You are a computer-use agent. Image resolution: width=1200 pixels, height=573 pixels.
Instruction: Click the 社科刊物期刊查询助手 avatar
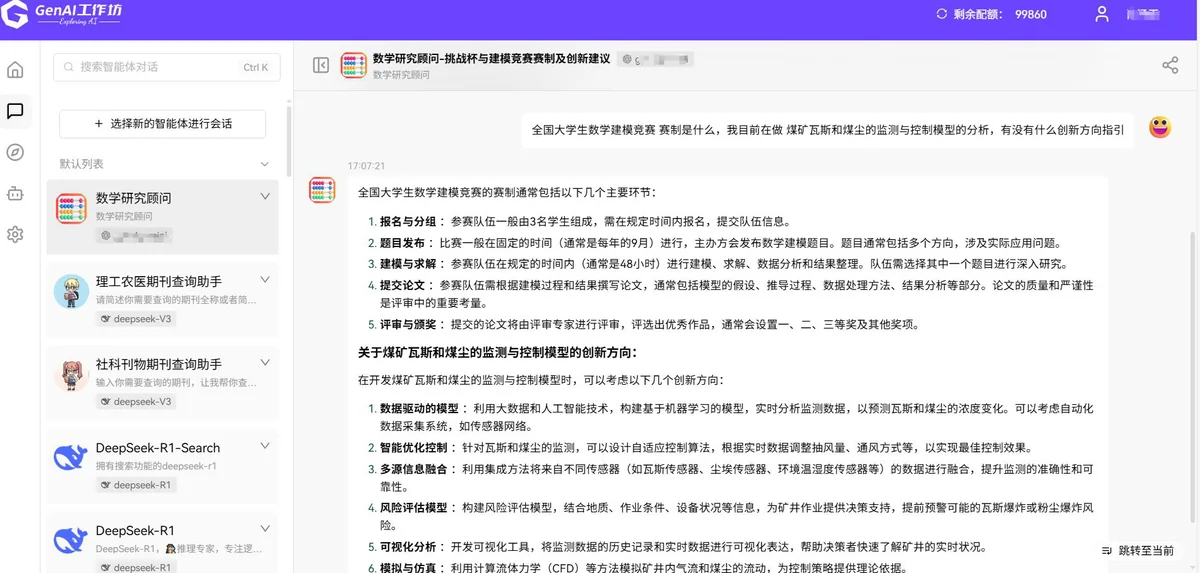[x=71, y=374]
